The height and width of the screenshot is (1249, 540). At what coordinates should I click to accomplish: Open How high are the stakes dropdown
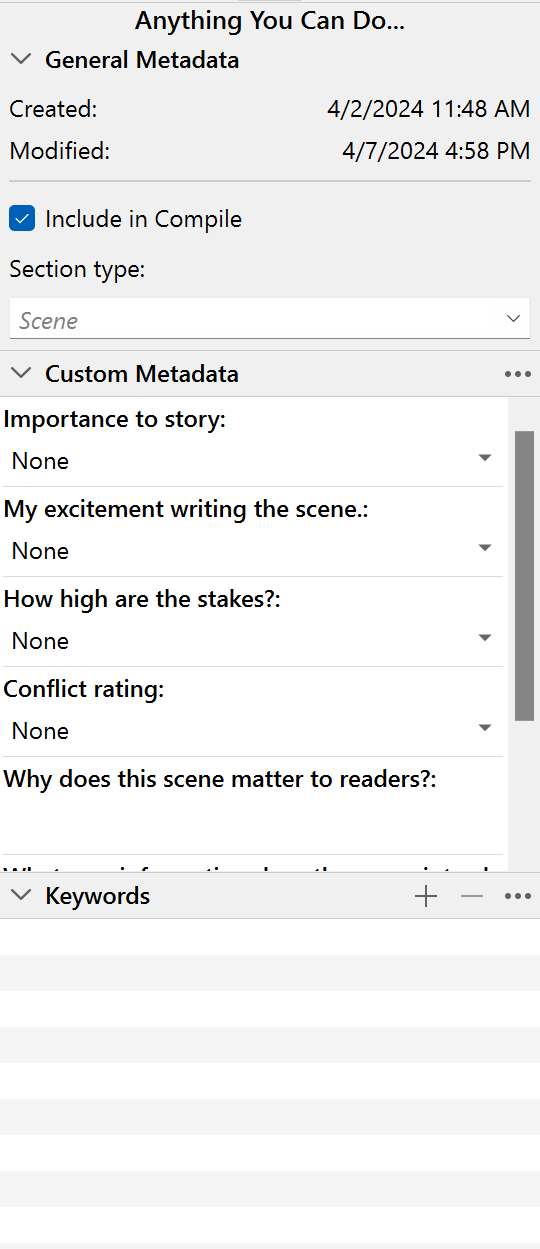pos(253,641)
